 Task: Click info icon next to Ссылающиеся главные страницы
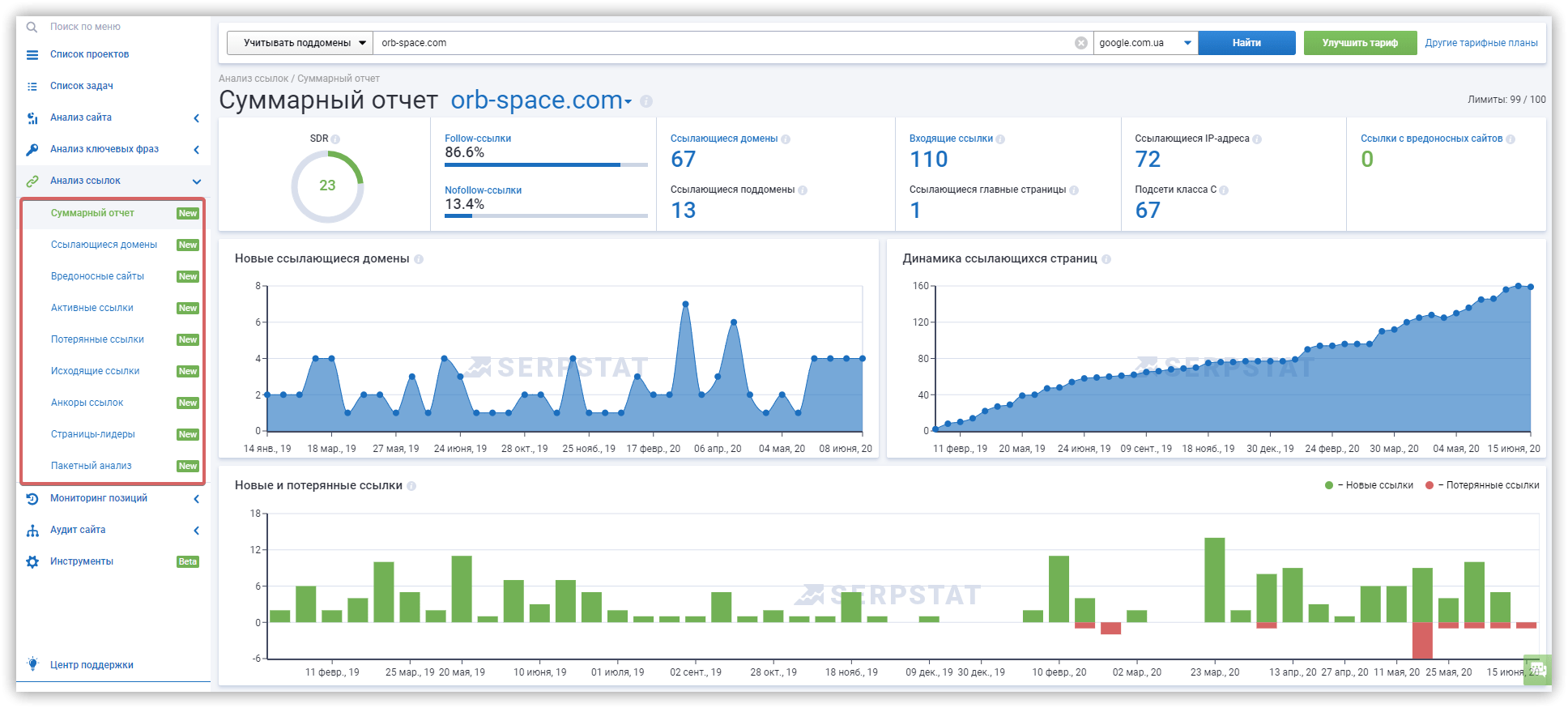point(1074,190)
